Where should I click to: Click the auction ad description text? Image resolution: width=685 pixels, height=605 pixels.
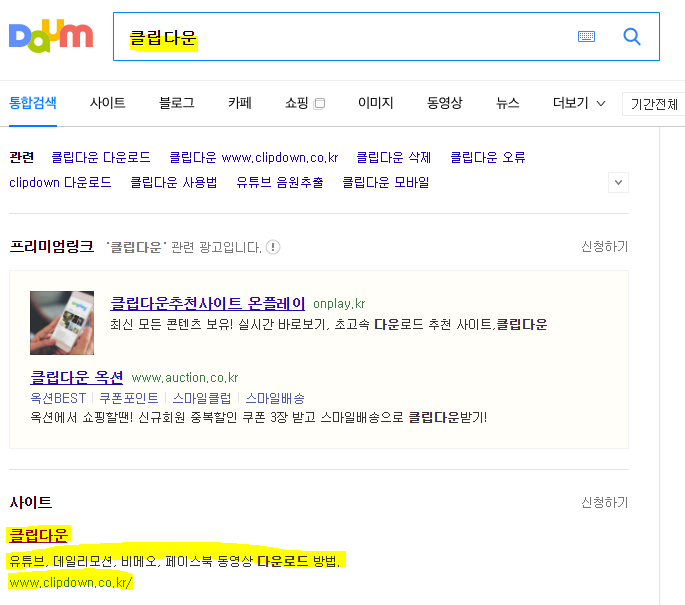[258, 418]
